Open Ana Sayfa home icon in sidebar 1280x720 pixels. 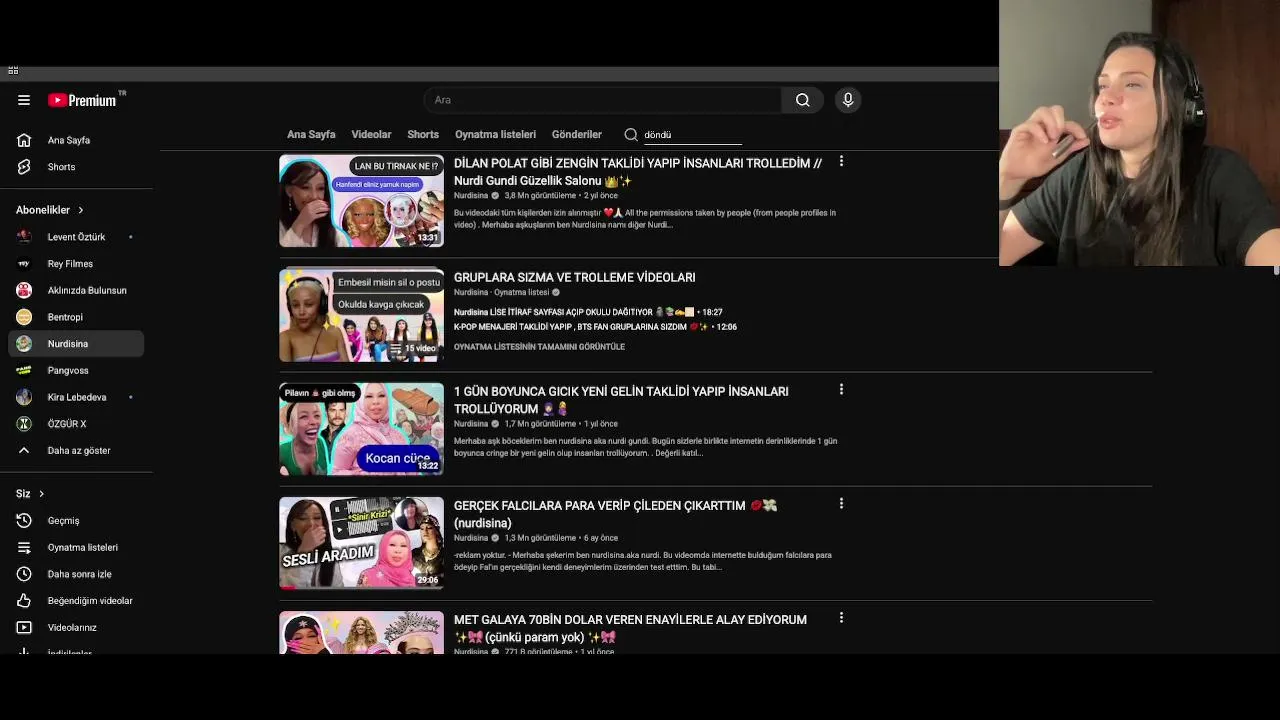tap(24, 140)
